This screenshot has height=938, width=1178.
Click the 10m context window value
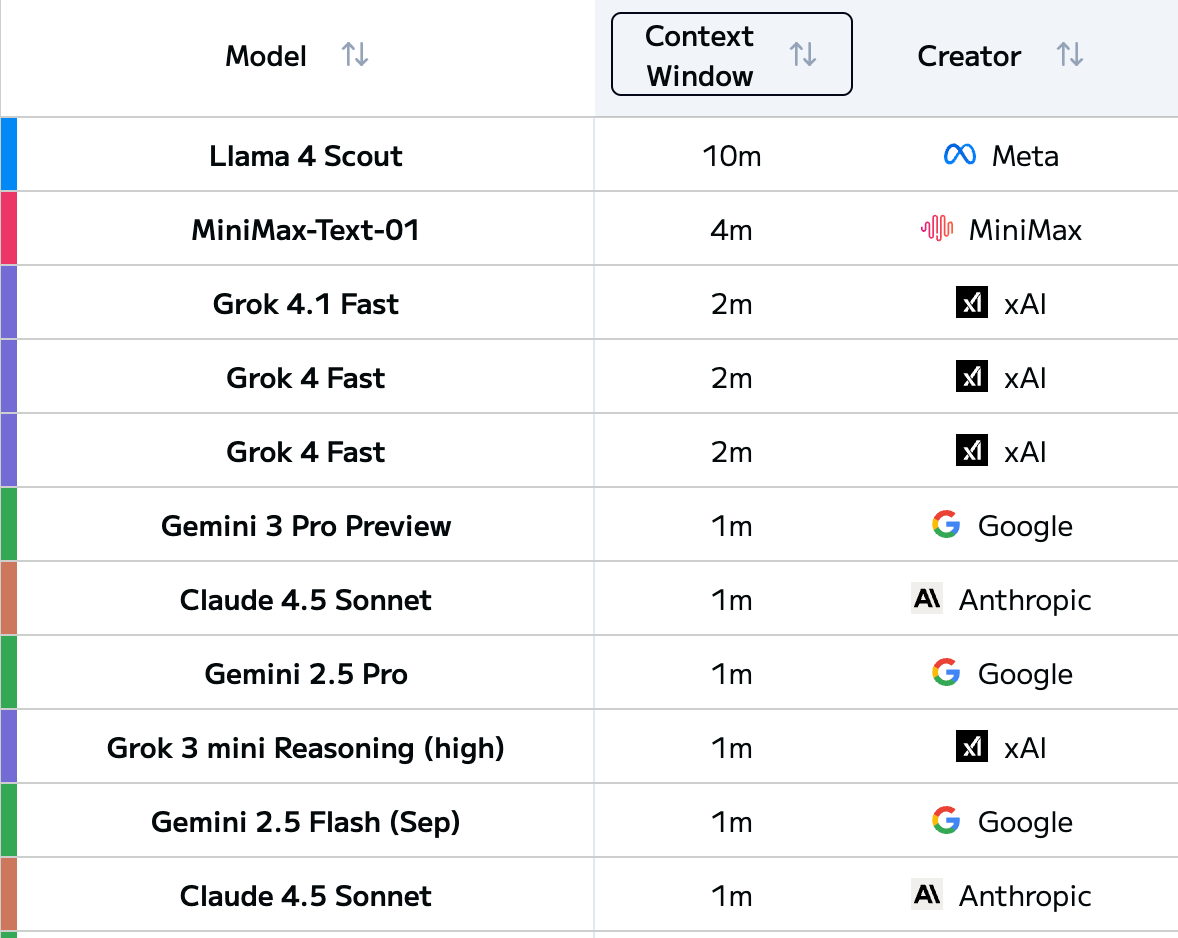tap(732, 156)
